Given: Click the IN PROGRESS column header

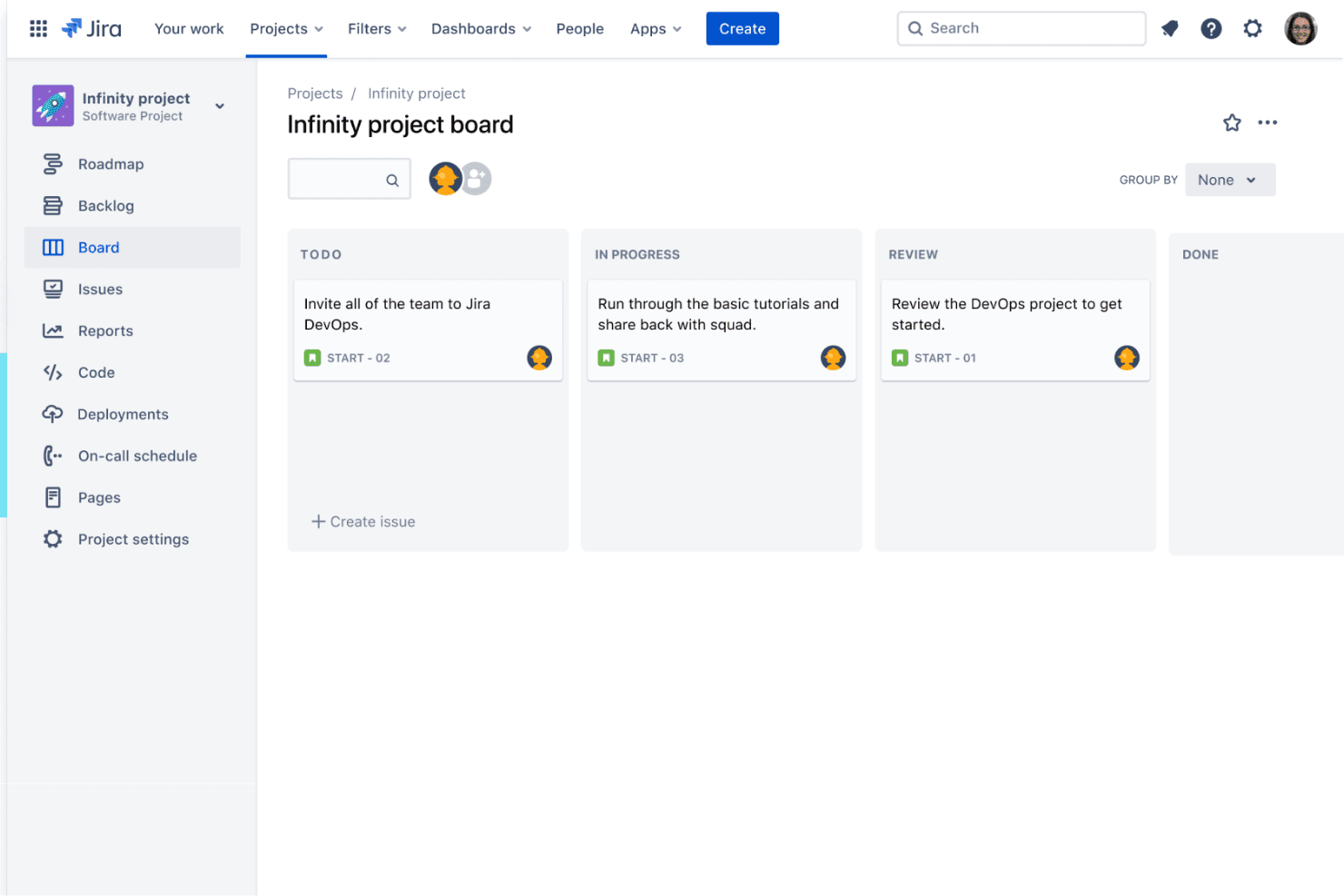Looking at the screenshot, I should tap(637, 255).
